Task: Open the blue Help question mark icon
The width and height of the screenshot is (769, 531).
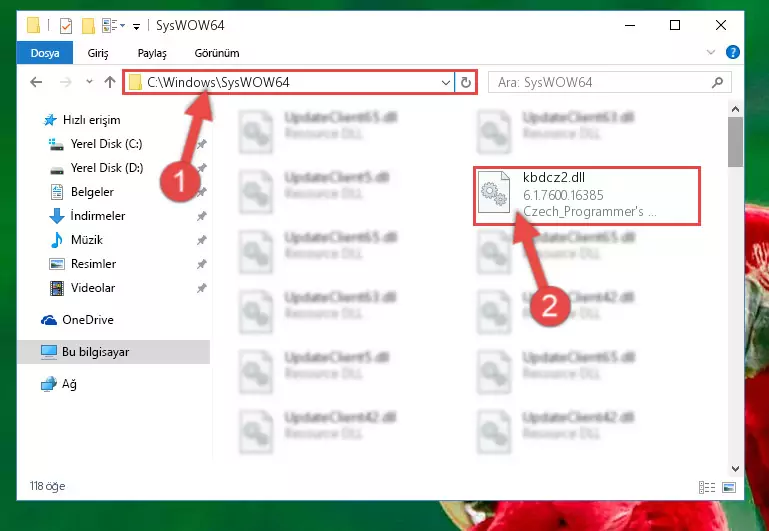Action: pos(733,52)
